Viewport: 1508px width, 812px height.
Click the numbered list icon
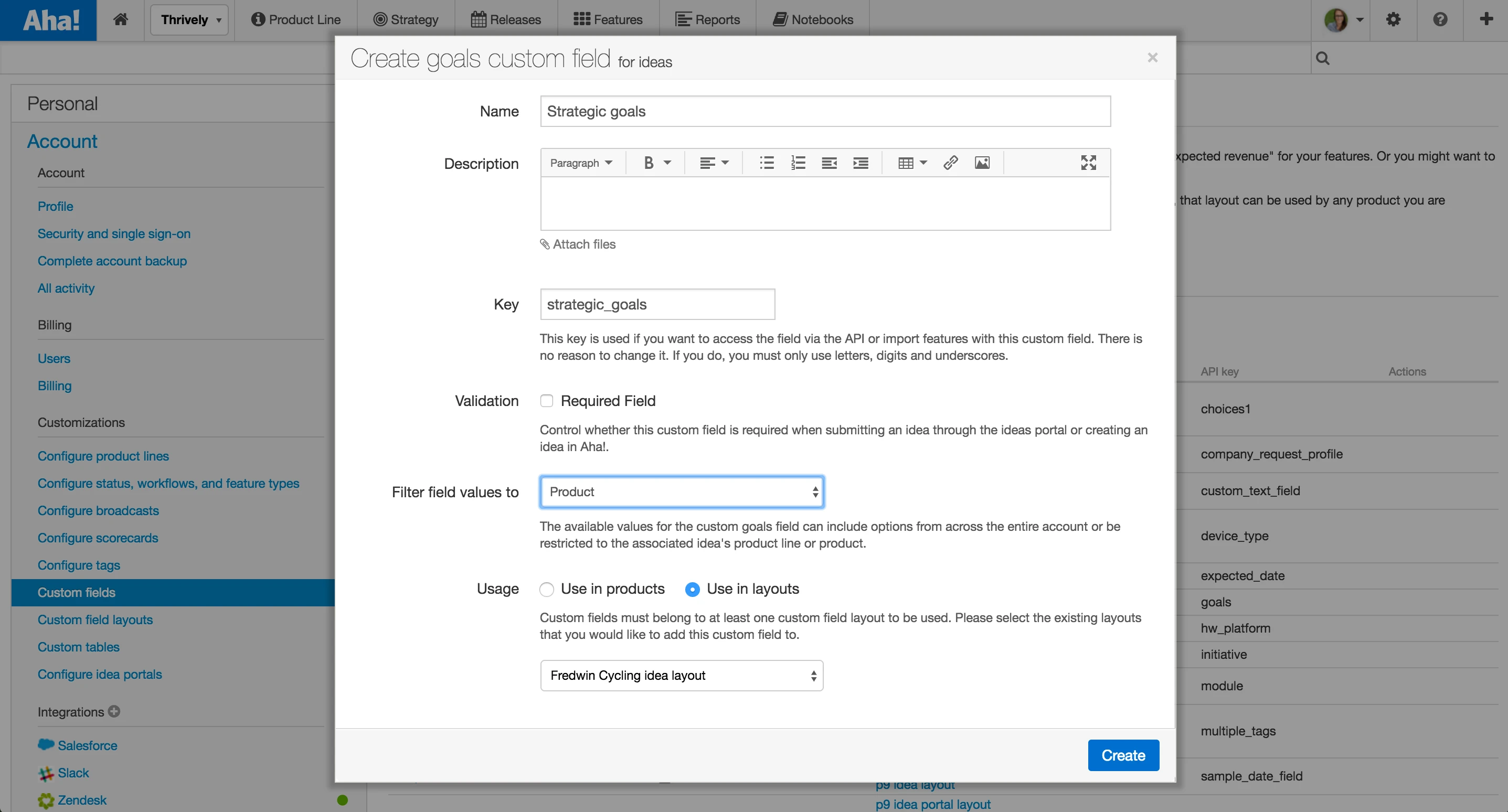798,163
